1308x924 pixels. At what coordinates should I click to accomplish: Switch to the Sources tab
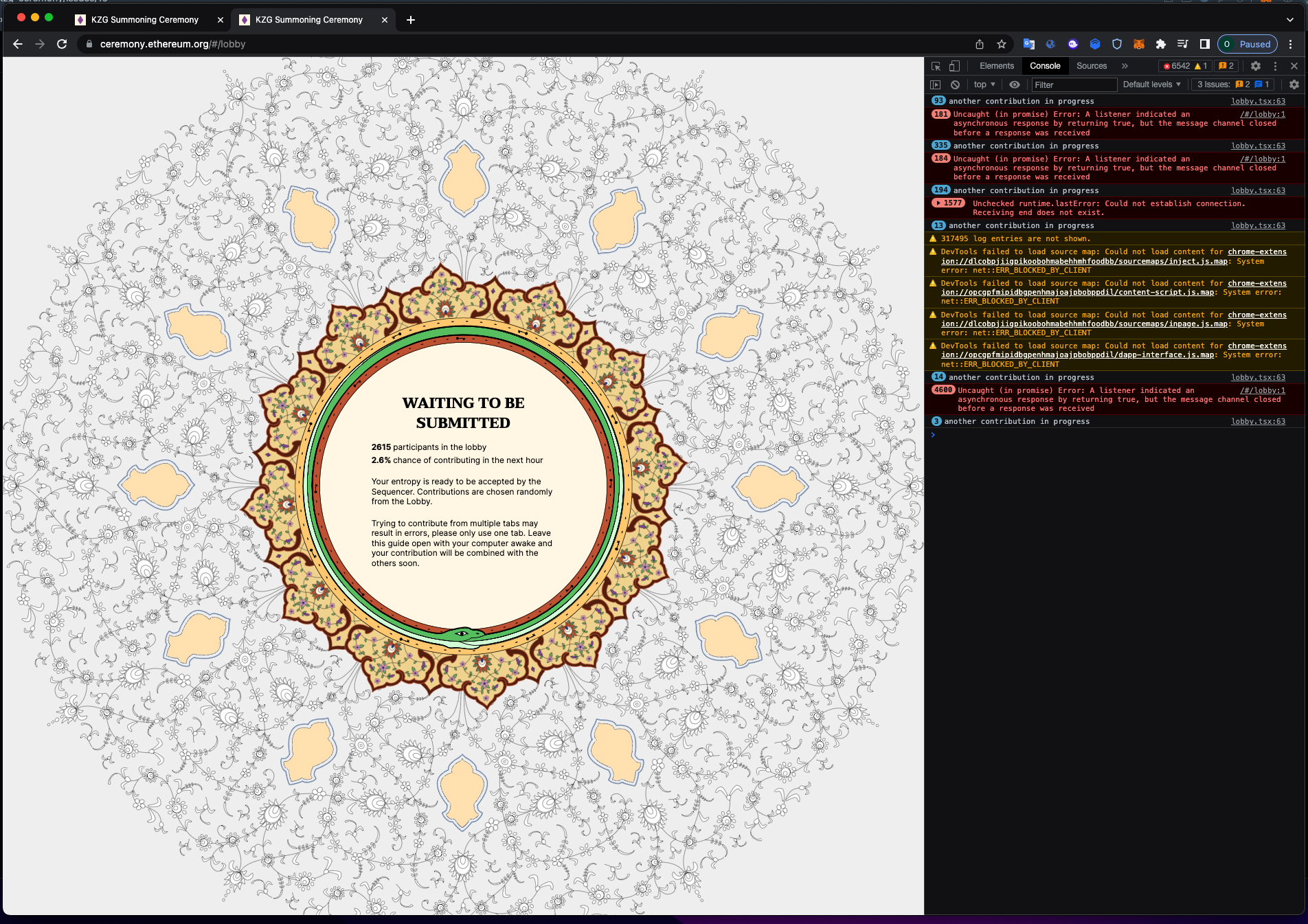[x=1091, y=66]
